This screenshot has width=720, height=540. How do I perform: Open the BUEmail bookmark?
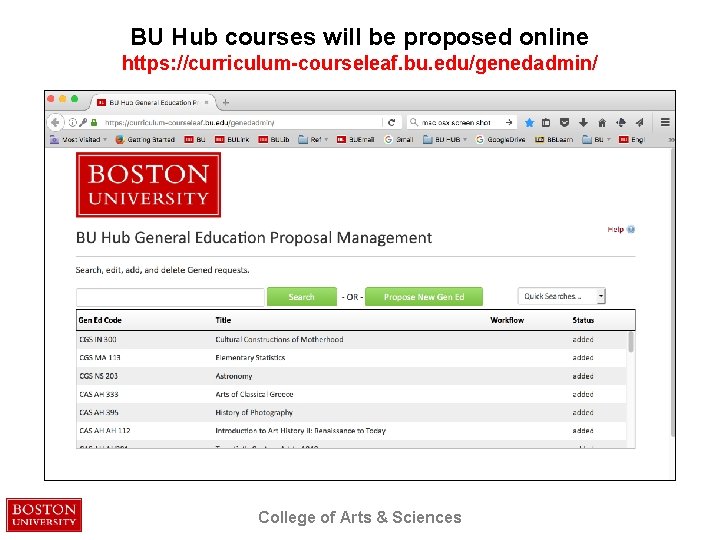click(x=355, y=140)
